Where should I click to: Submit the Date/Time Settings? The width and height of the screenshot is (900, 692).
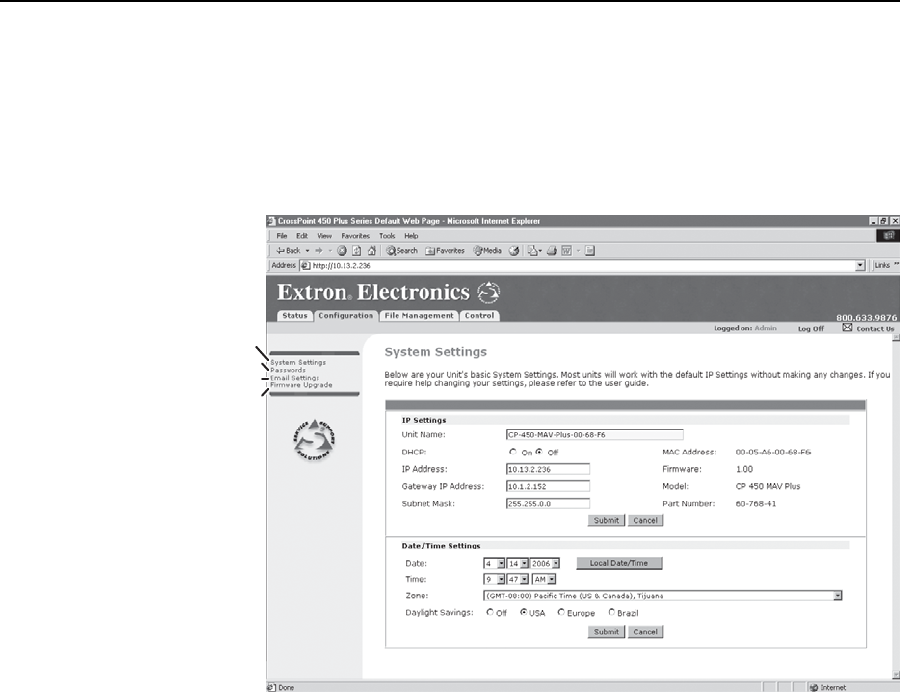coord(606,632)
